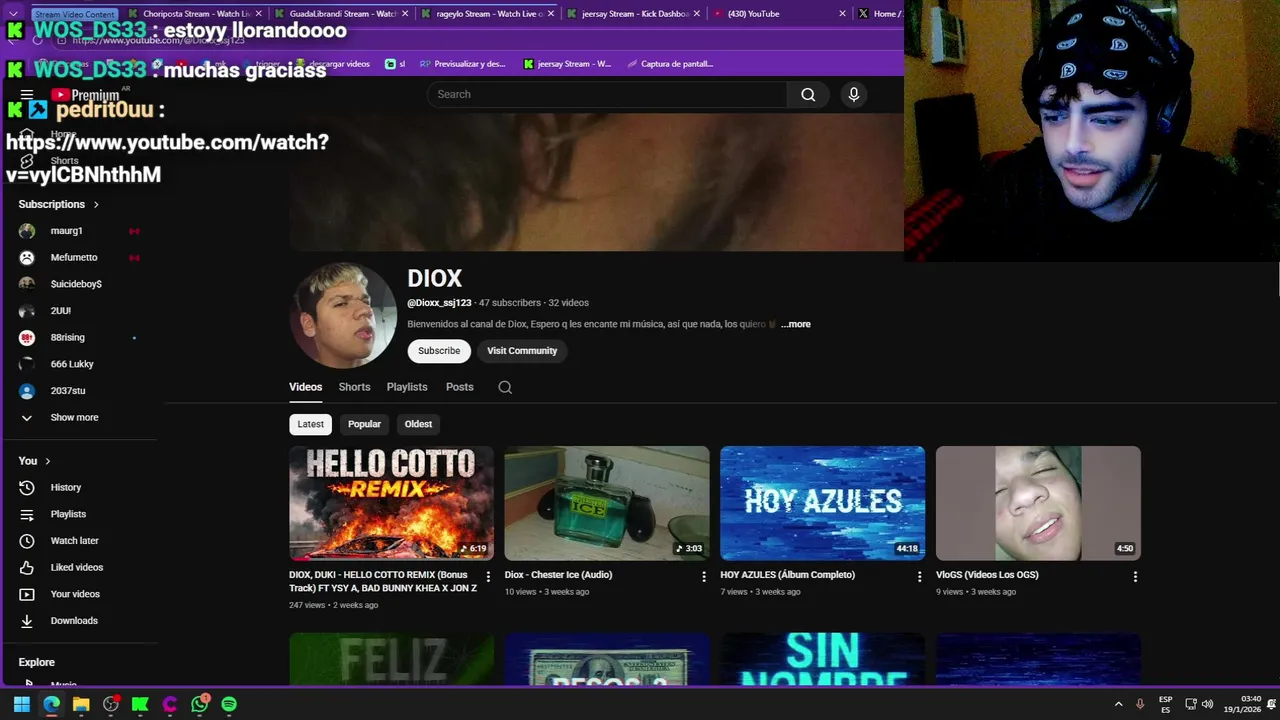Search within the DIOX channel

coord(505,387)
